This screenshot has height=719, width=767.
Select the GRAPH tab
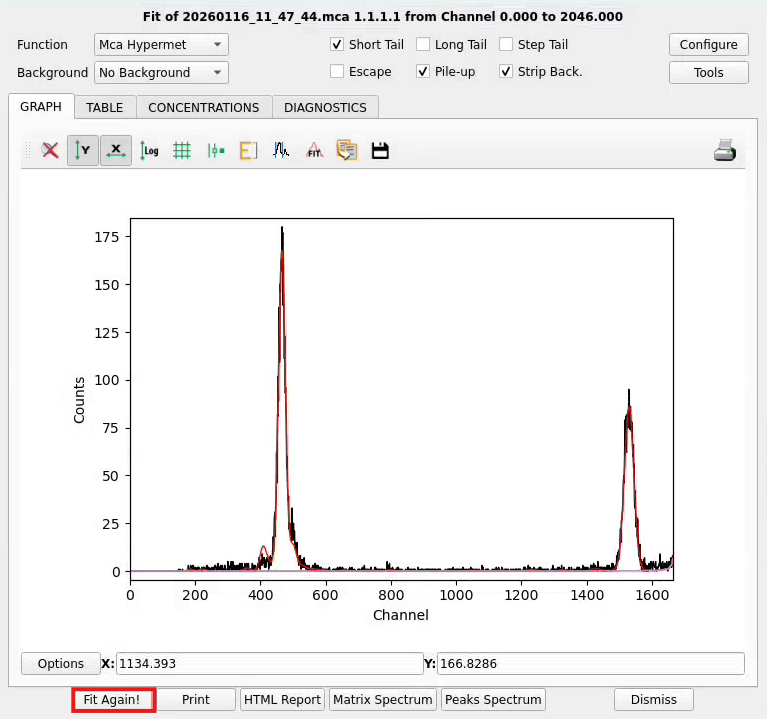pyautogui.click(x=41, y=107)
